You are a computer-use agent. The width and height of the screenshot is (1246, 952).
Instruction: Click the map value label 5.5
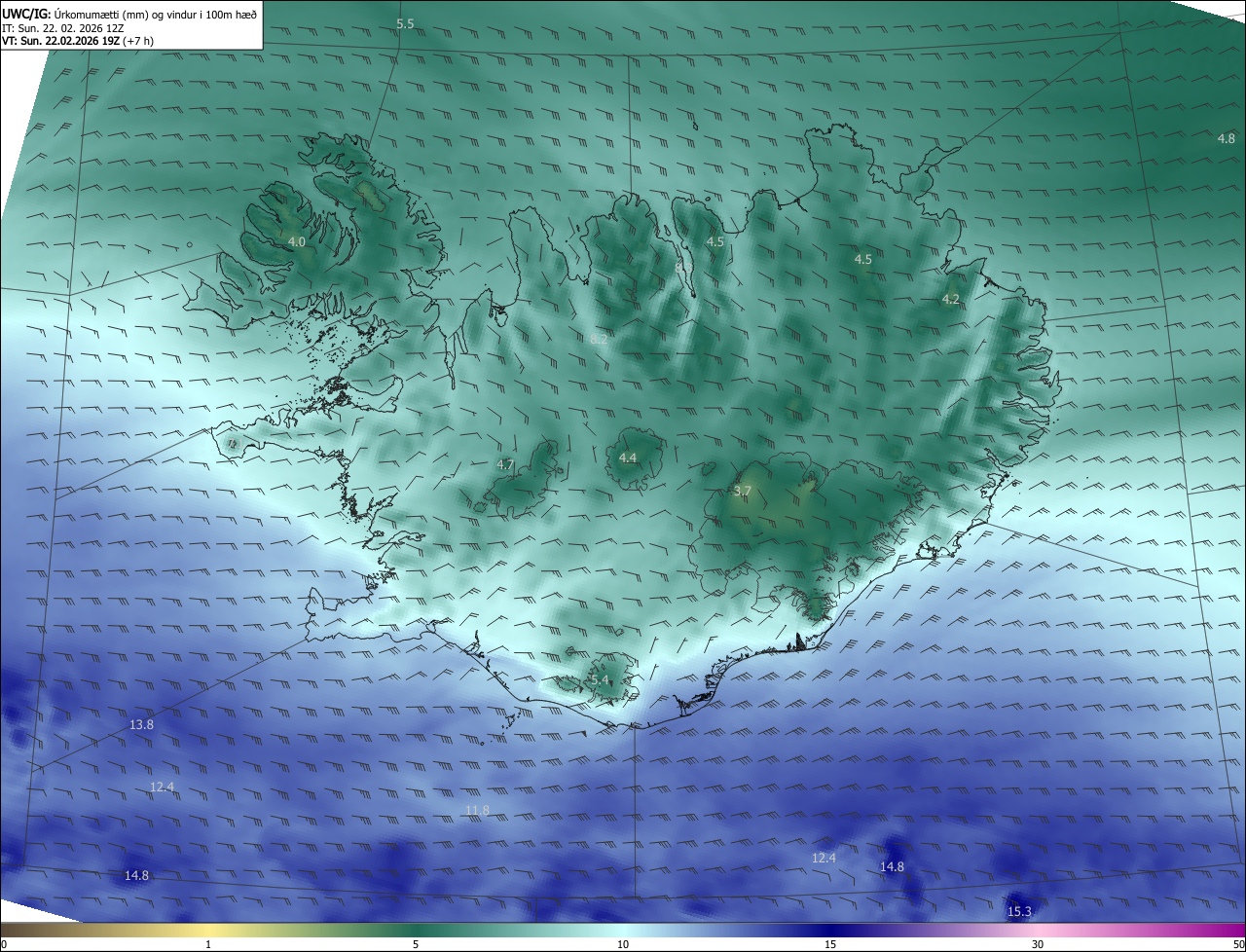[x=405, y=23]
